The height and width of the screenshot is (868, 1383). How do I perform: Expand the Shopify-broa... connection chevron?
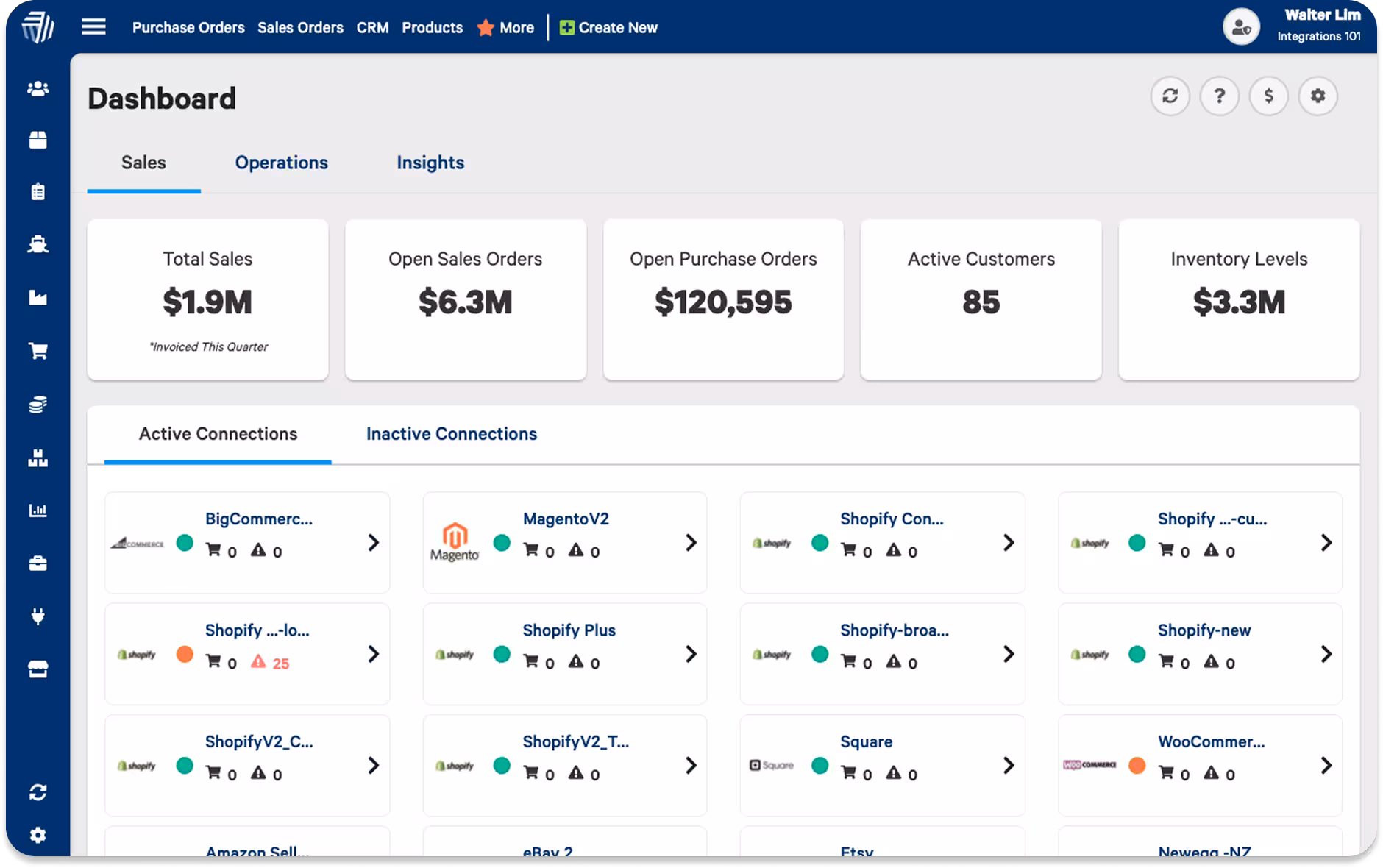coord(1009,654)
